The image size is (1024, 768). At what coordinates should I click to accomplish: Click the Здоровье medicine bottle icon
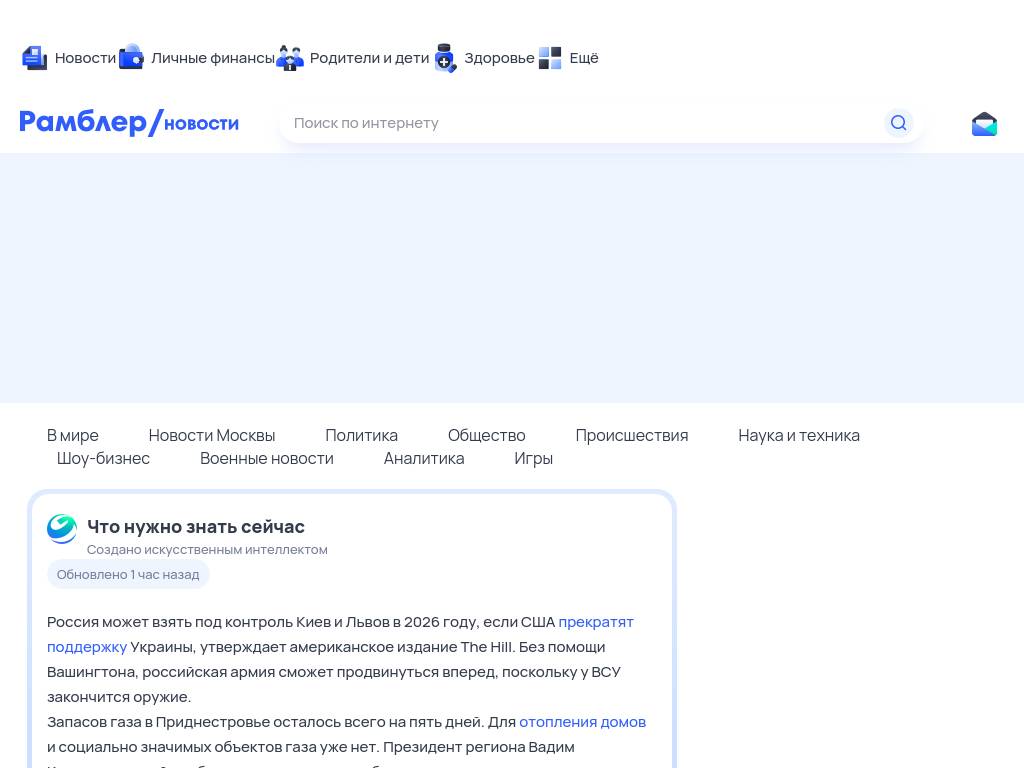pos(445,58)
